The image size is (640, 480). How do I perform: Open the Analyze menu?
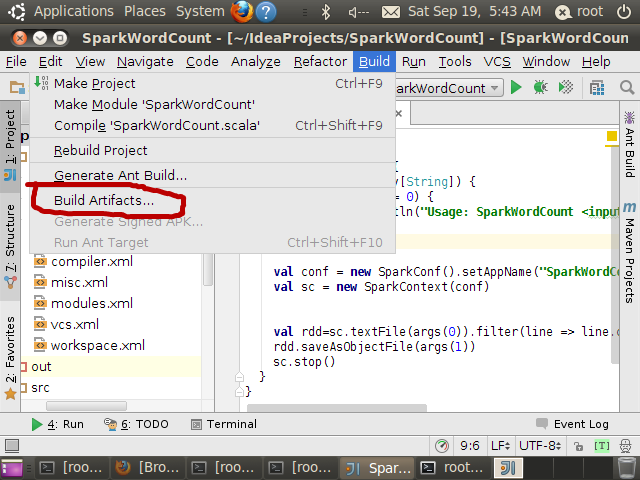click(x=256, y=62)
